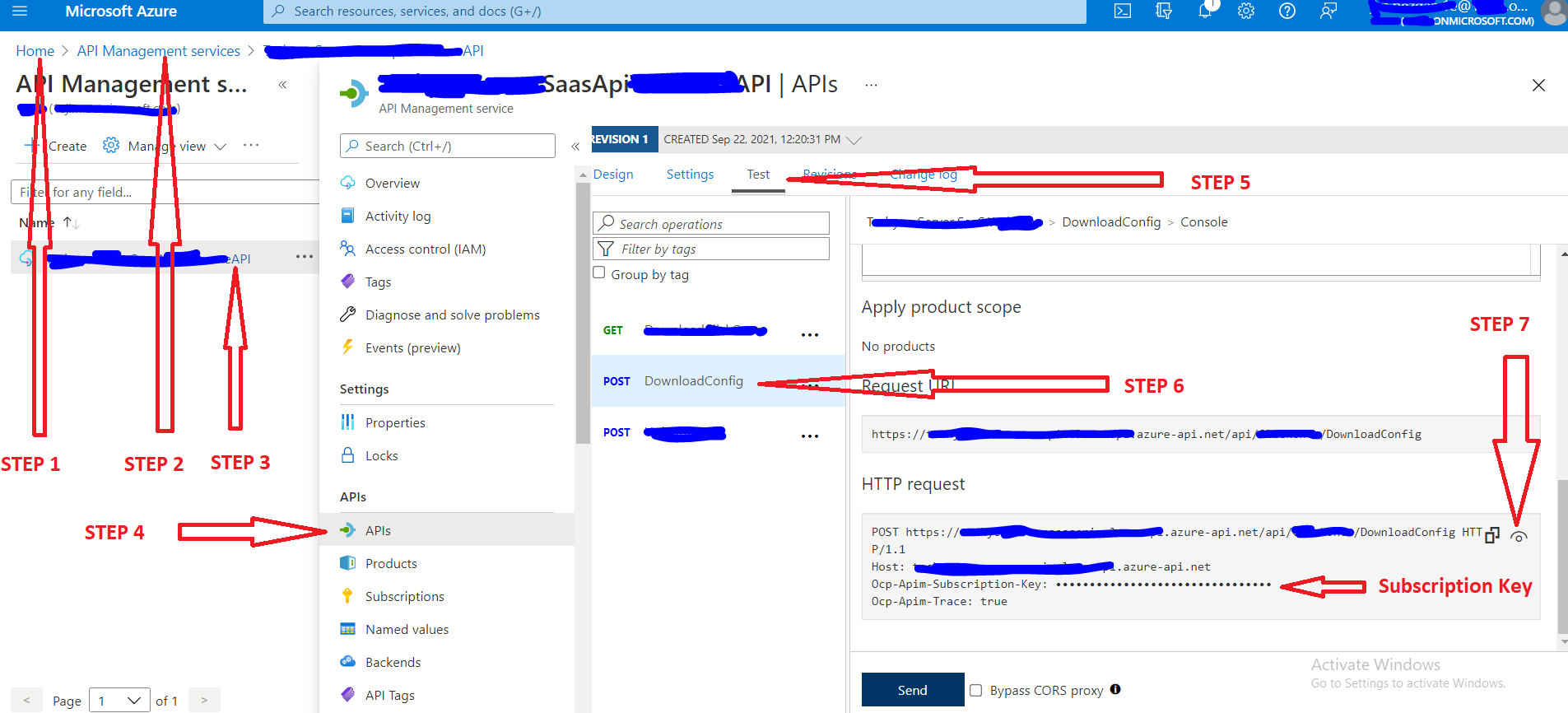Screen dimensions: 1568x713
Task: Show info about Bypass CORS proxy
Action: tap(1115, 689)
